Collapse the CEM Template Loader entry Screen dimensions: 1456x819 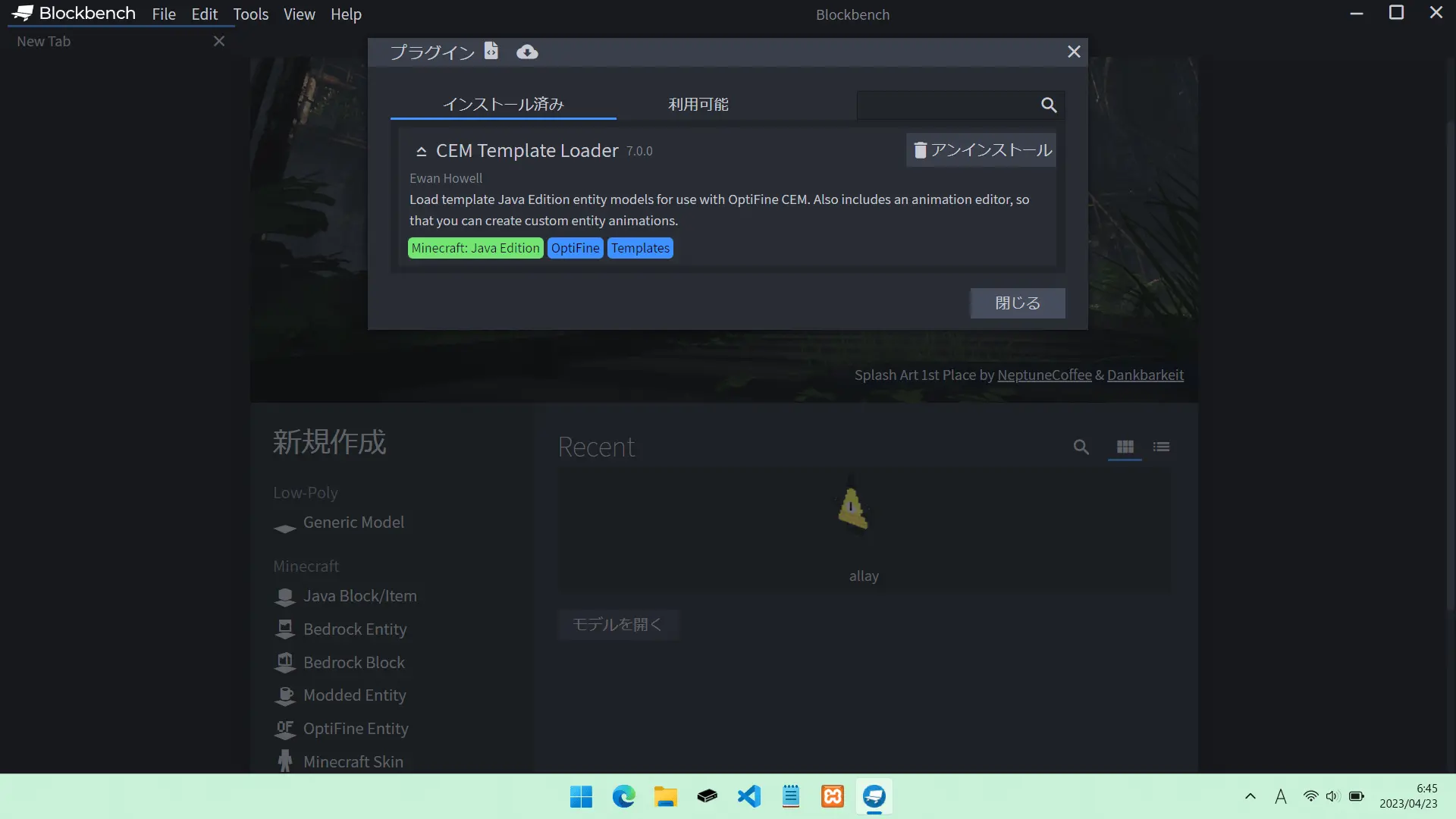click(x=422, y=152)
